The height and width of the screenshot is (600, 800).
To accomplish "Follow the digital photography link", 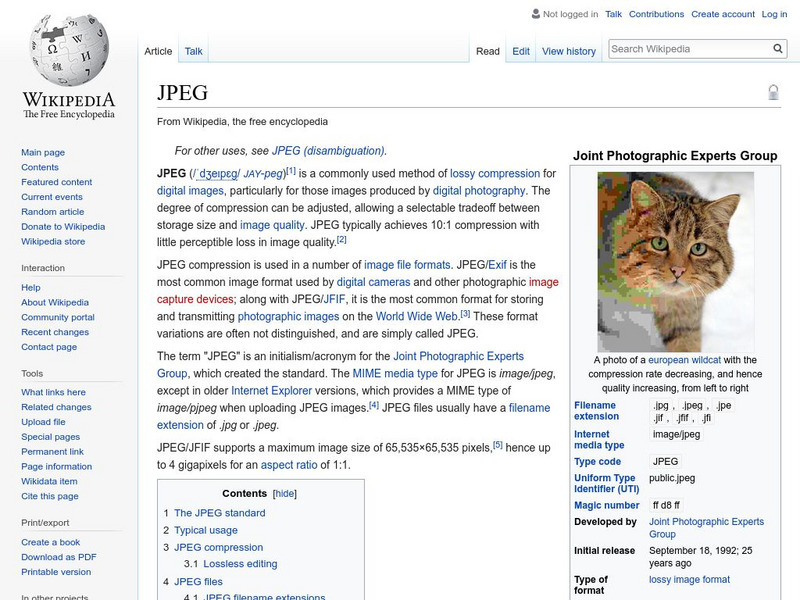I will tap(479, 191).
